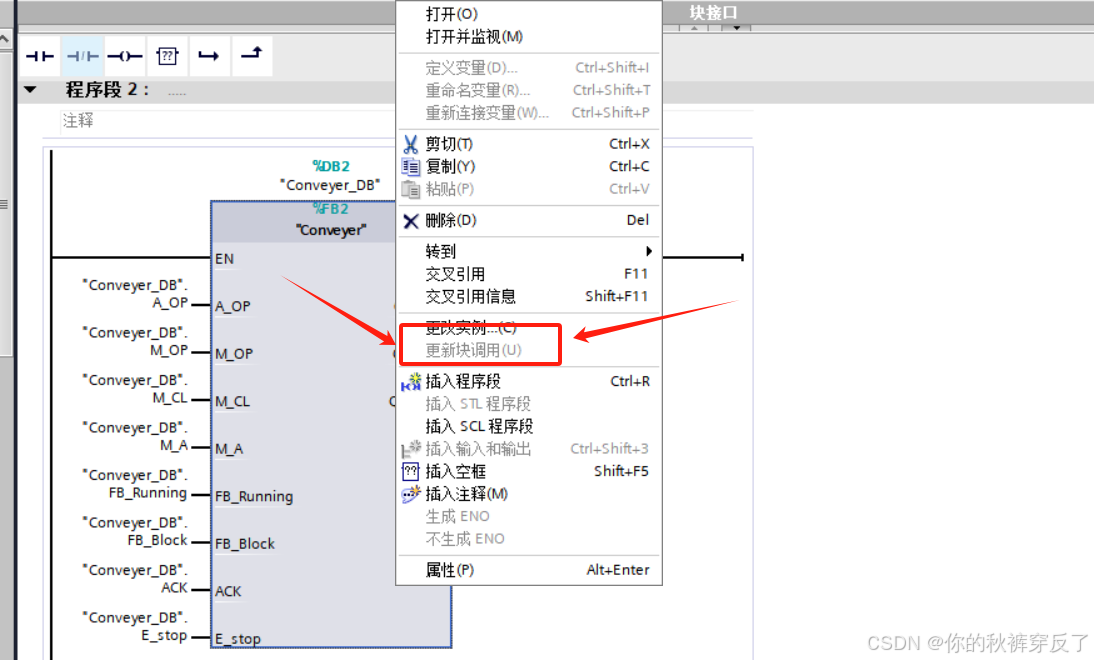The image size is (1094, 660).
Task: Insert an empty box from the toolbar
Action: pyautogui.click(x=167, y=56)
